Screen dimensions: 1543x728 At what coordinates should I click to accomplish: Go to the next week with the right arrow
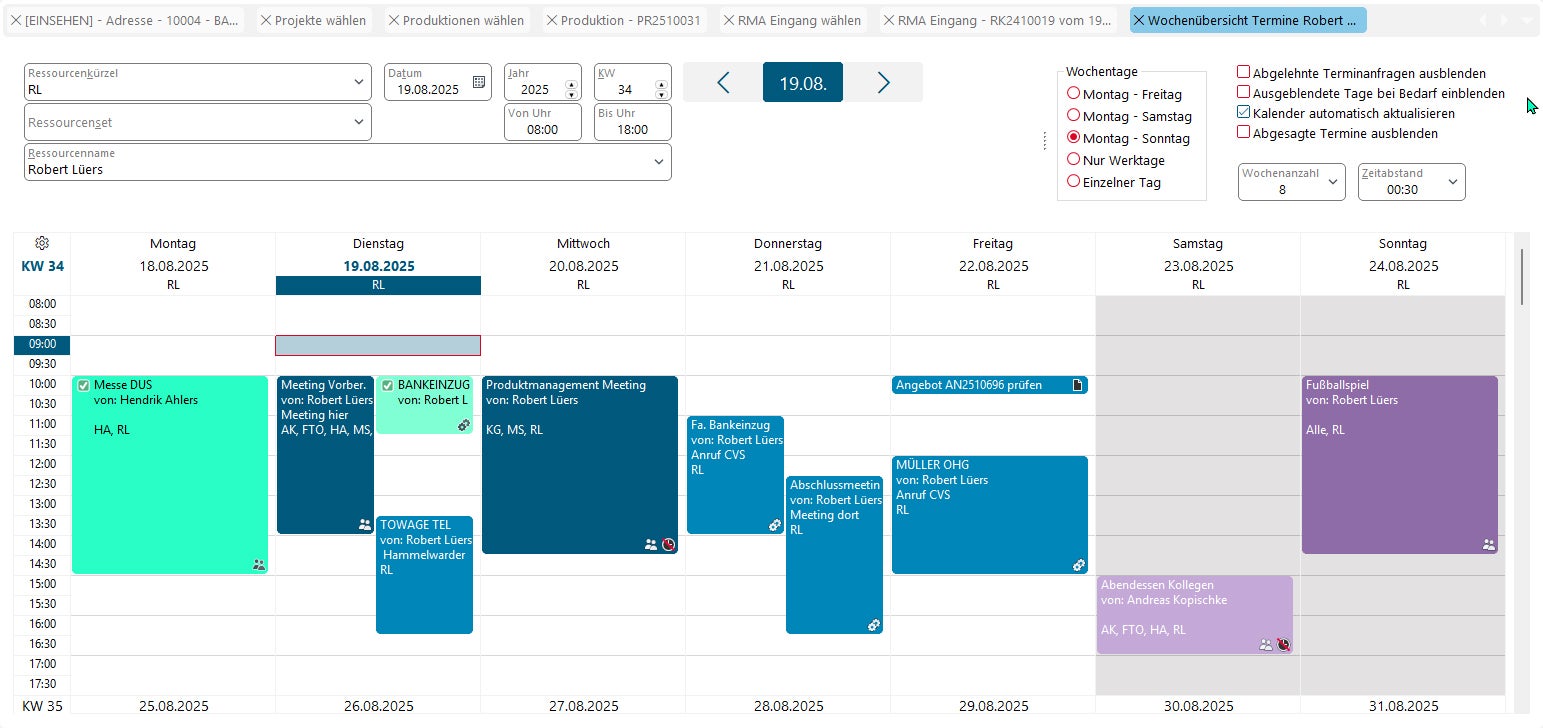point(883,83)
